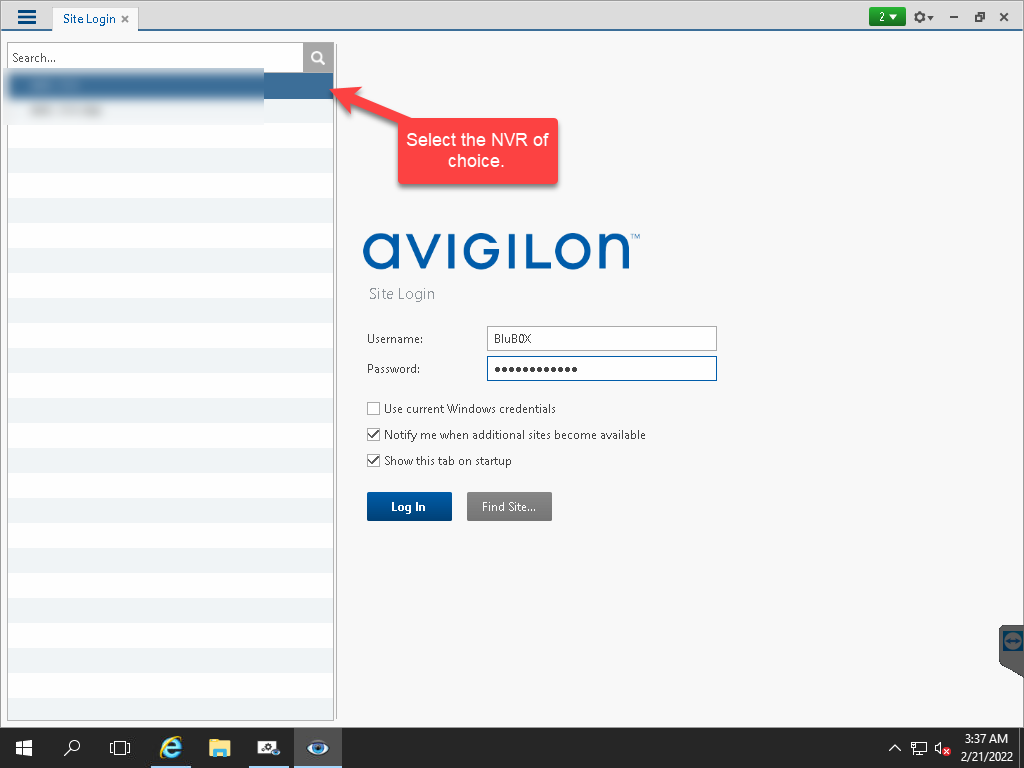Open the gear settings dropdown

pyautogui.click(x=923, y=17)
